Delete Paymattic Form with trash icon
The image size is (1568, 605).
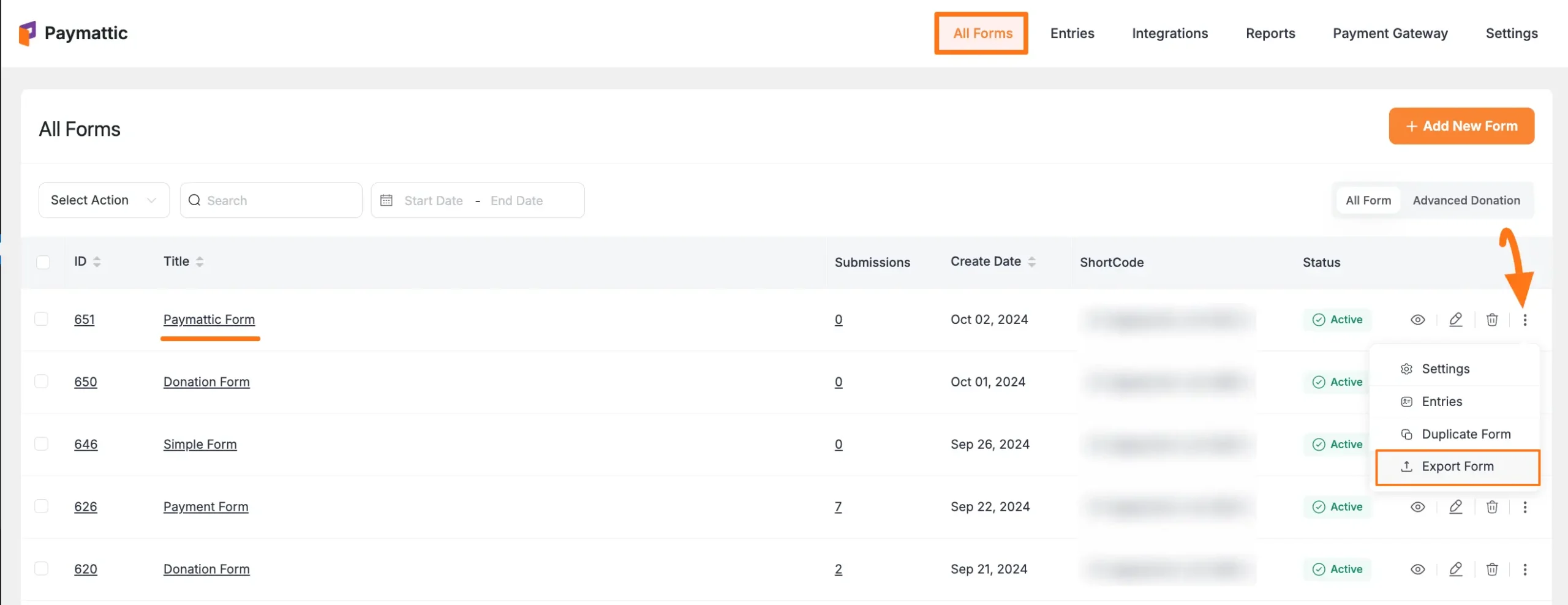coord(1492,320)
